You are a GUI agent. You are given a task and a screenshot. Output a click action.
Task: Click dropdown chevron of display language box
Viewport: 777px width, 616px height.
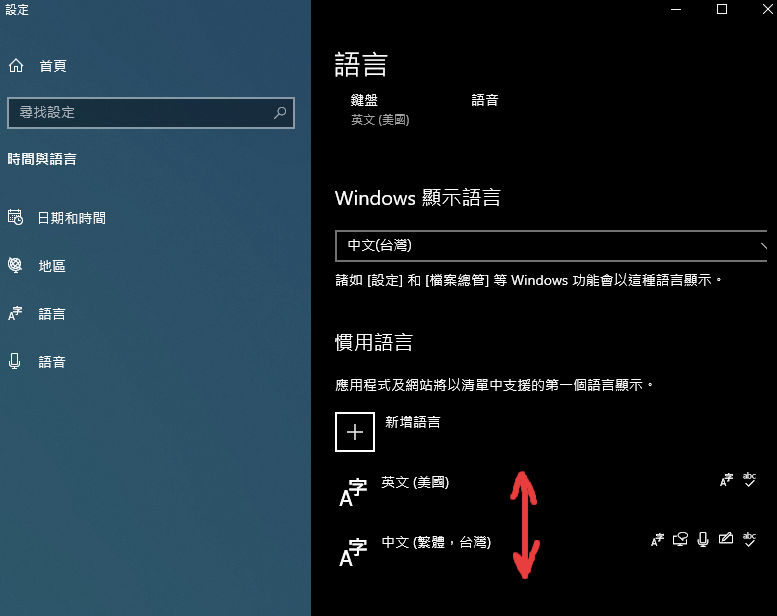pyautogui.click(x=765, y=245)
